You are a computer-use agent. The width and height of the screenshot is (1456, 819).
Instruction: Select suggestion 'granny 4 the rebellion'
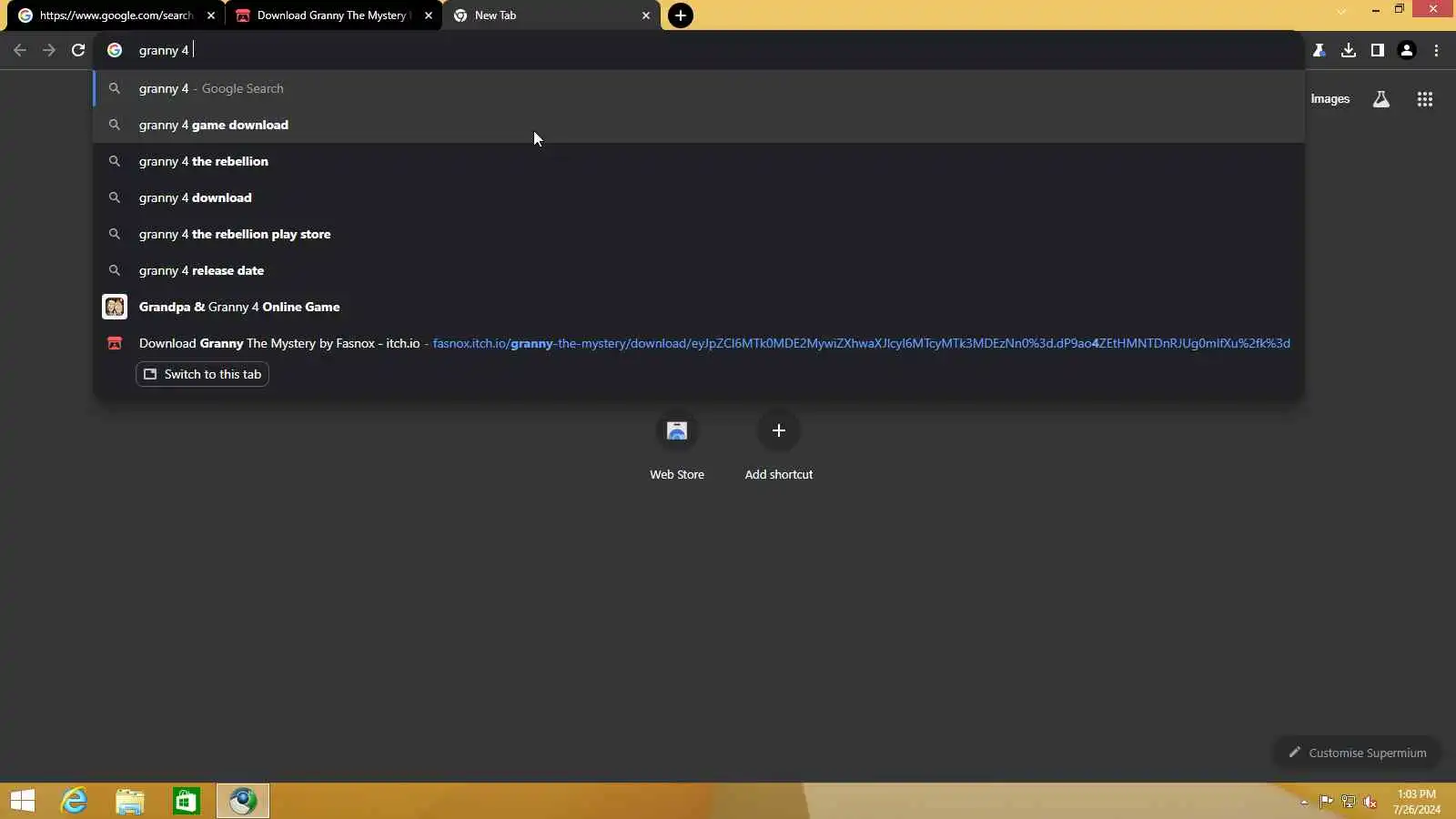699,161
